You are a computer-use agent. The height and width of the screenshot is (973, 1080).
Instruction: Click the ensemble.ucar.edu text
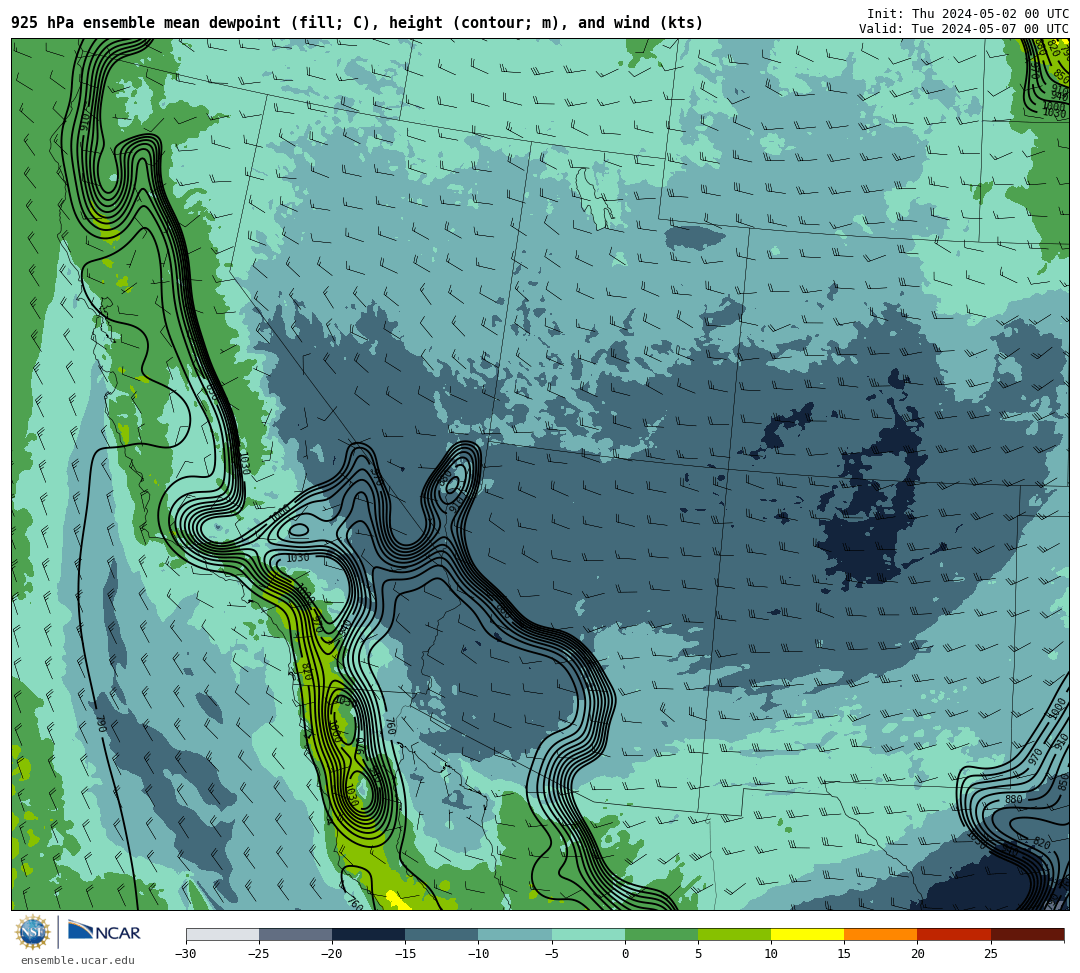(x=78, y=960)
